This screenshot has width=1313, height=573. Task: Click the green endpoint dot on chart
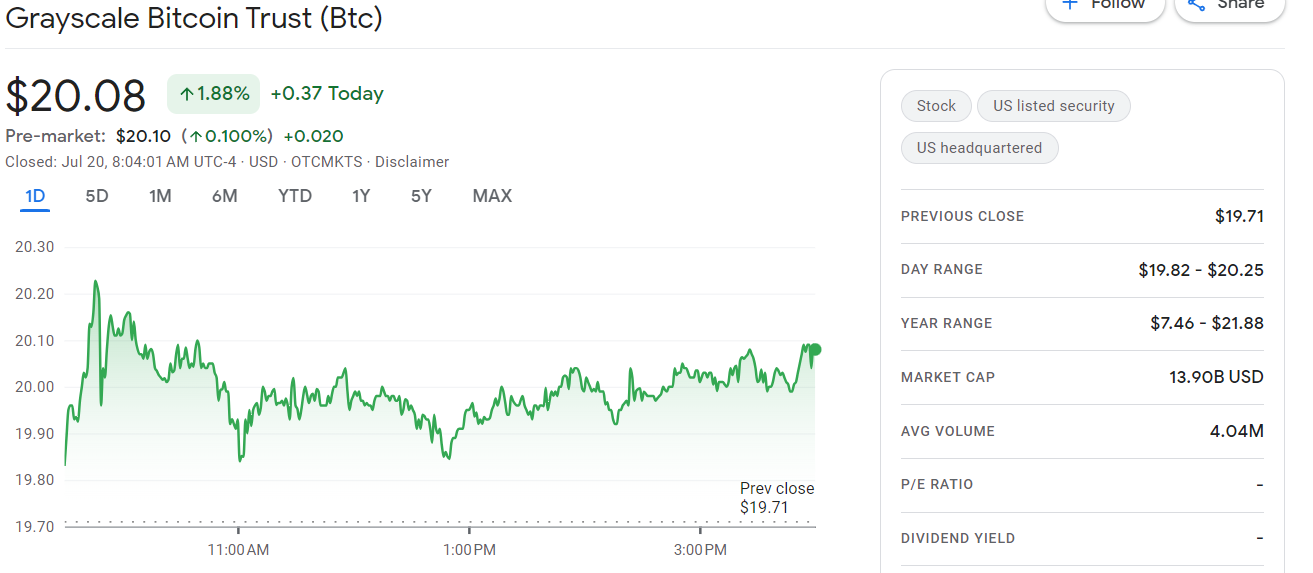click(x=815, y=349)
